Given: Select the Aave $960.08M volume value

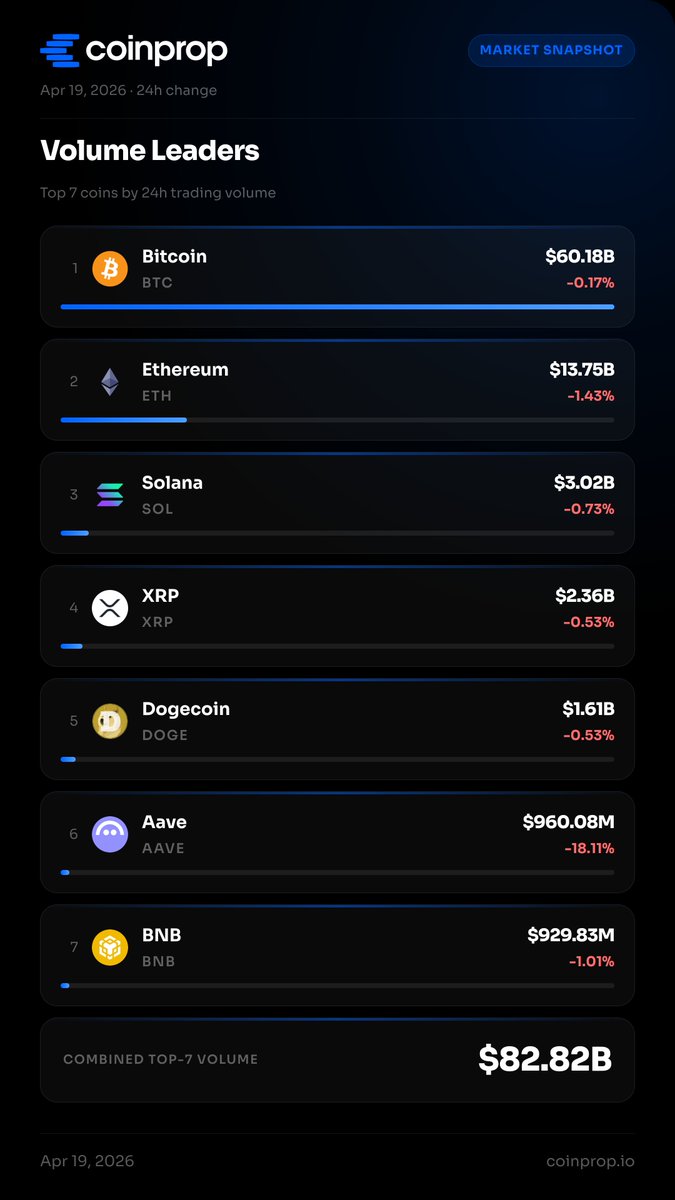Looking at the screenshot, I should 568,822.
